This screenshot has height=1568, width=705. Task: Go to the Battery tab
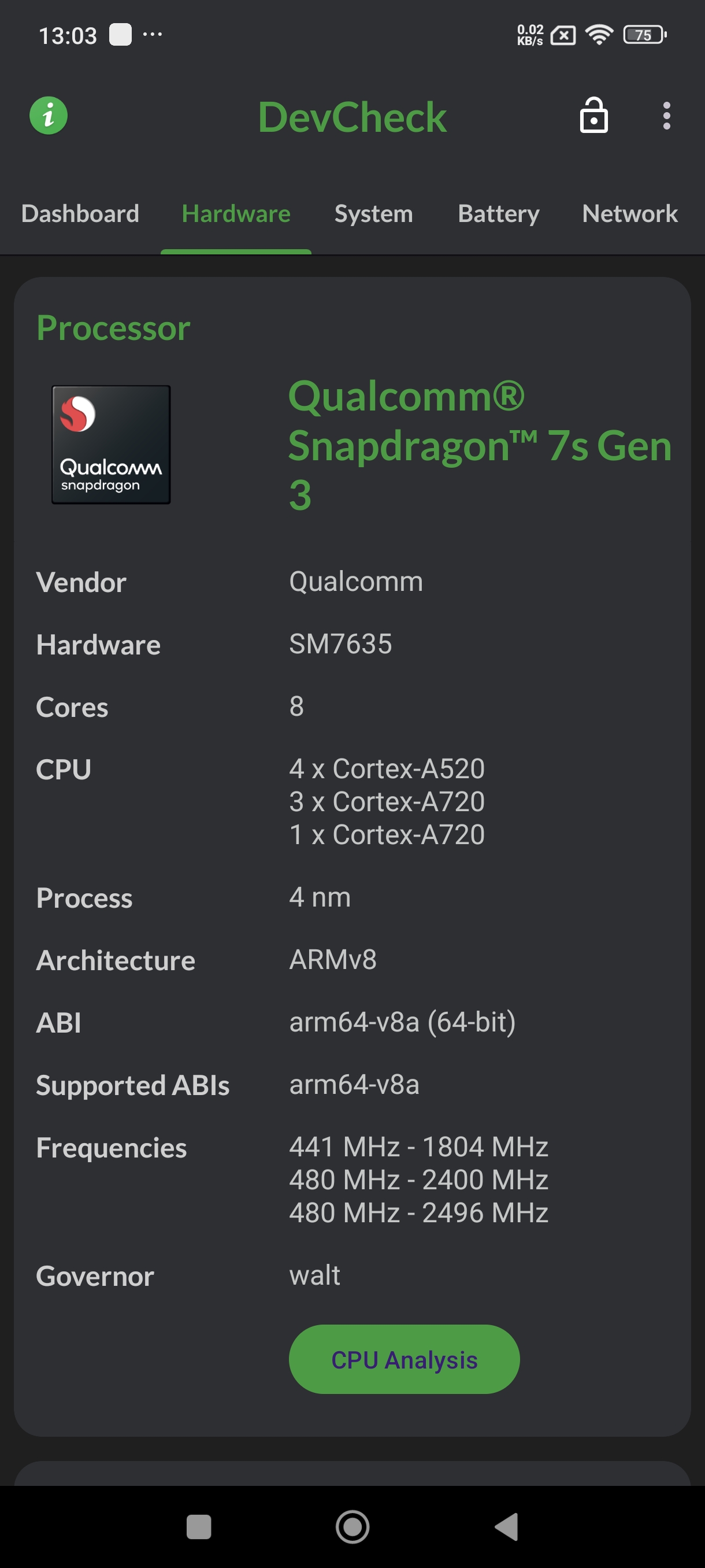tap(498, 214)
